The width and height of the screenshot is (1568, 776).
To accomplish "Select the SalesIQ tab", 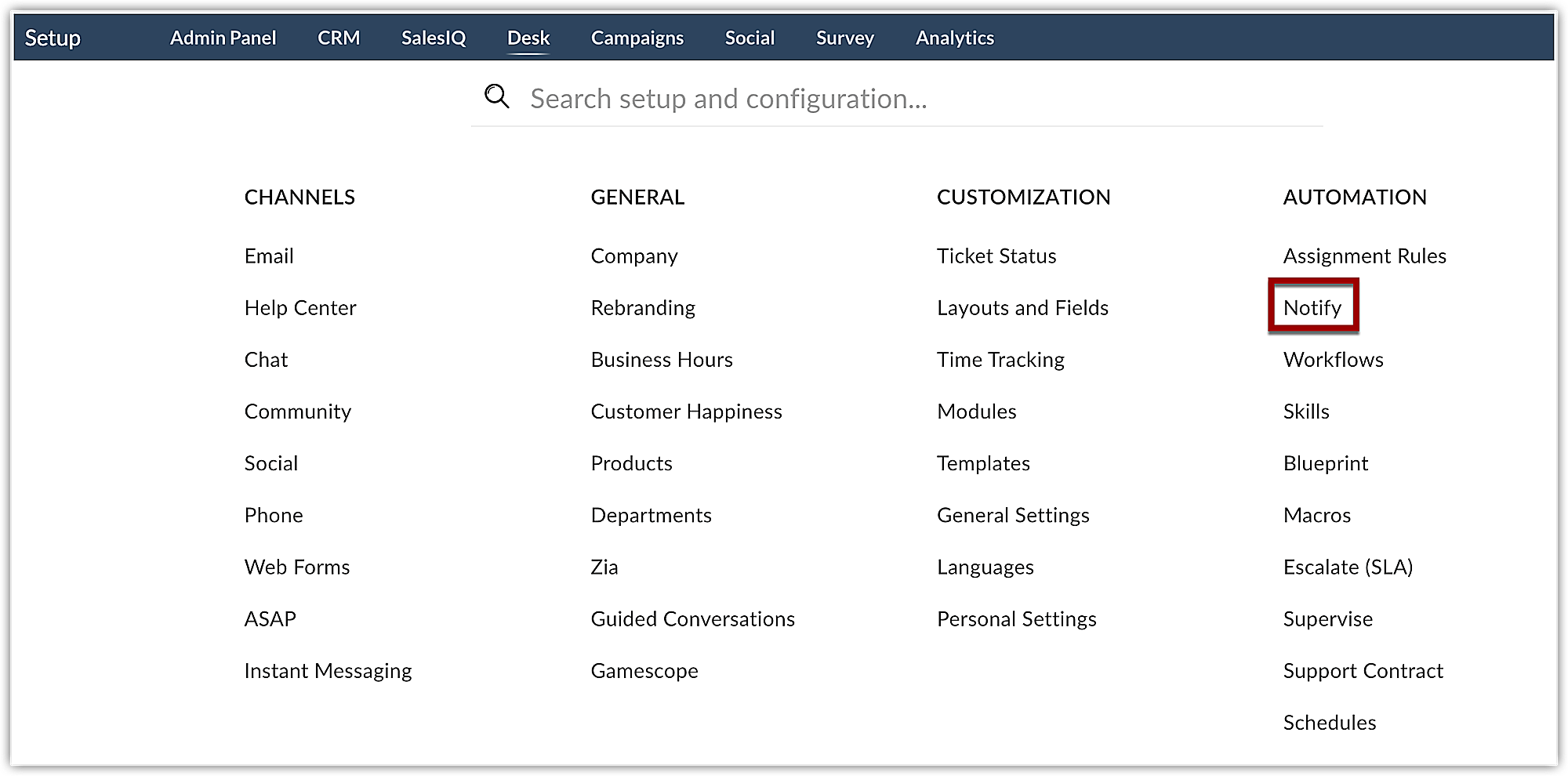I will point(434,38).
